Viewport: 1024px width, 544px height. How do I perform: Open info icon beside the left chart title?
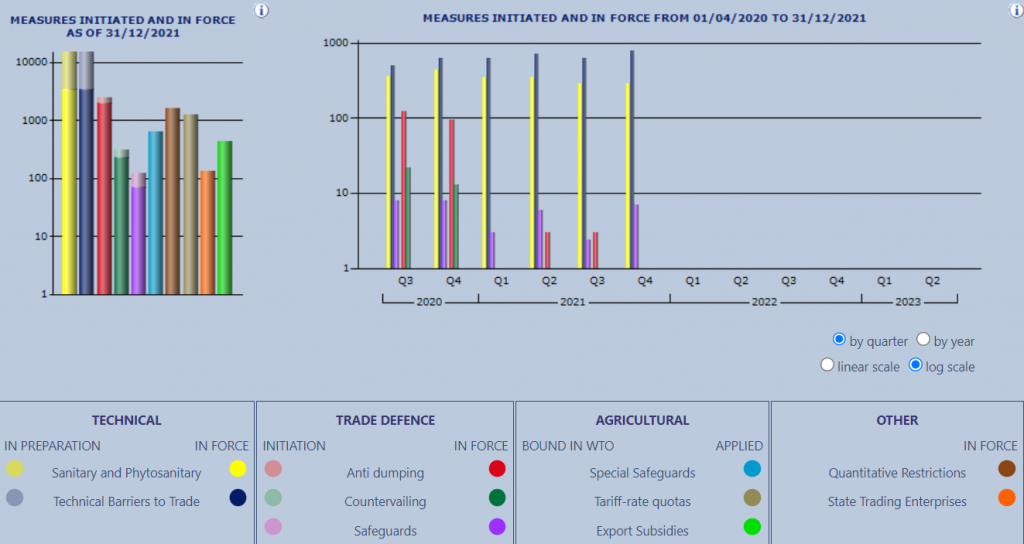(x=261, y=10)
